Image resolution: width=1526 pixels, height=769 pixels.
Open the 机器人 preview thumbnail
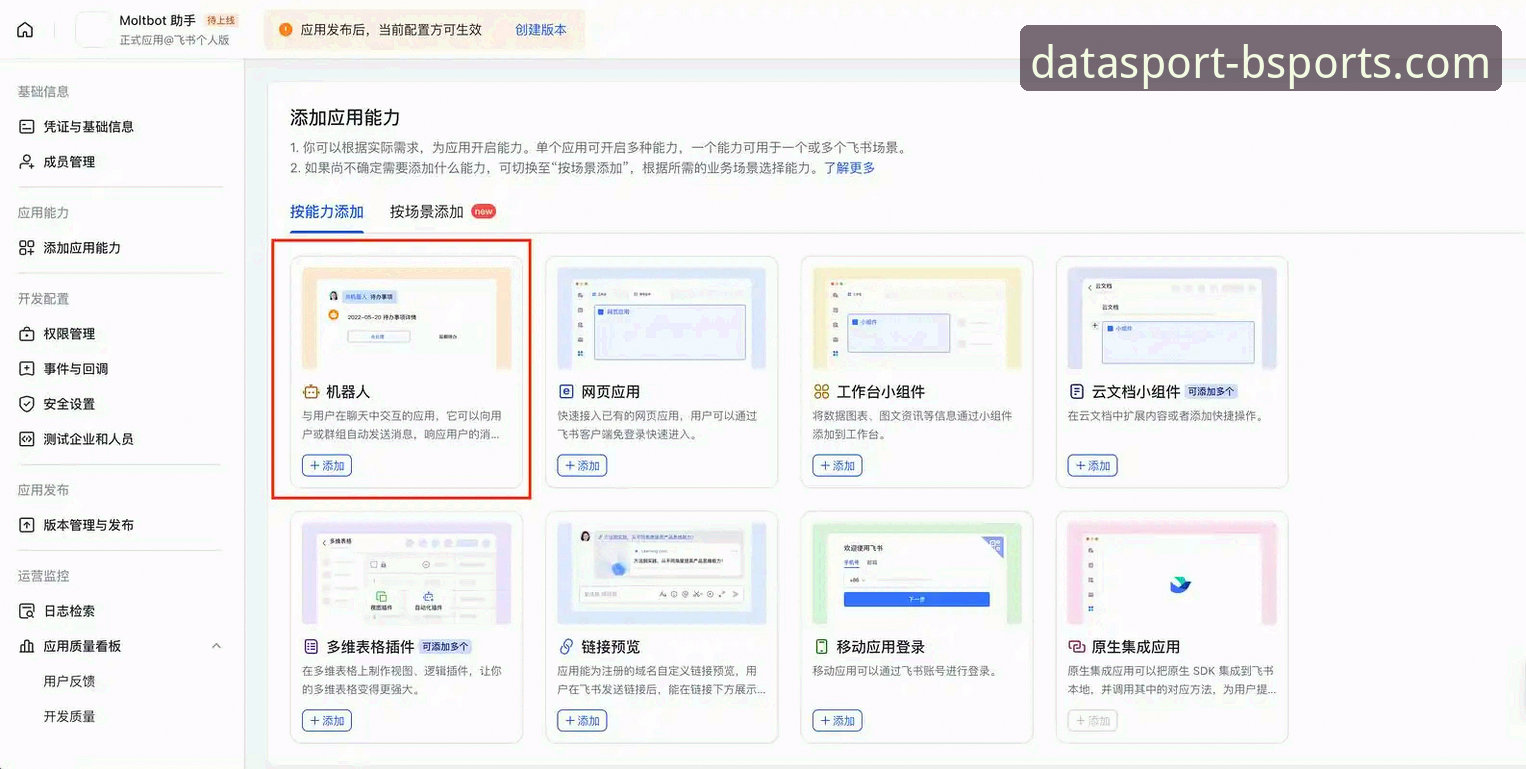point(406,319)
